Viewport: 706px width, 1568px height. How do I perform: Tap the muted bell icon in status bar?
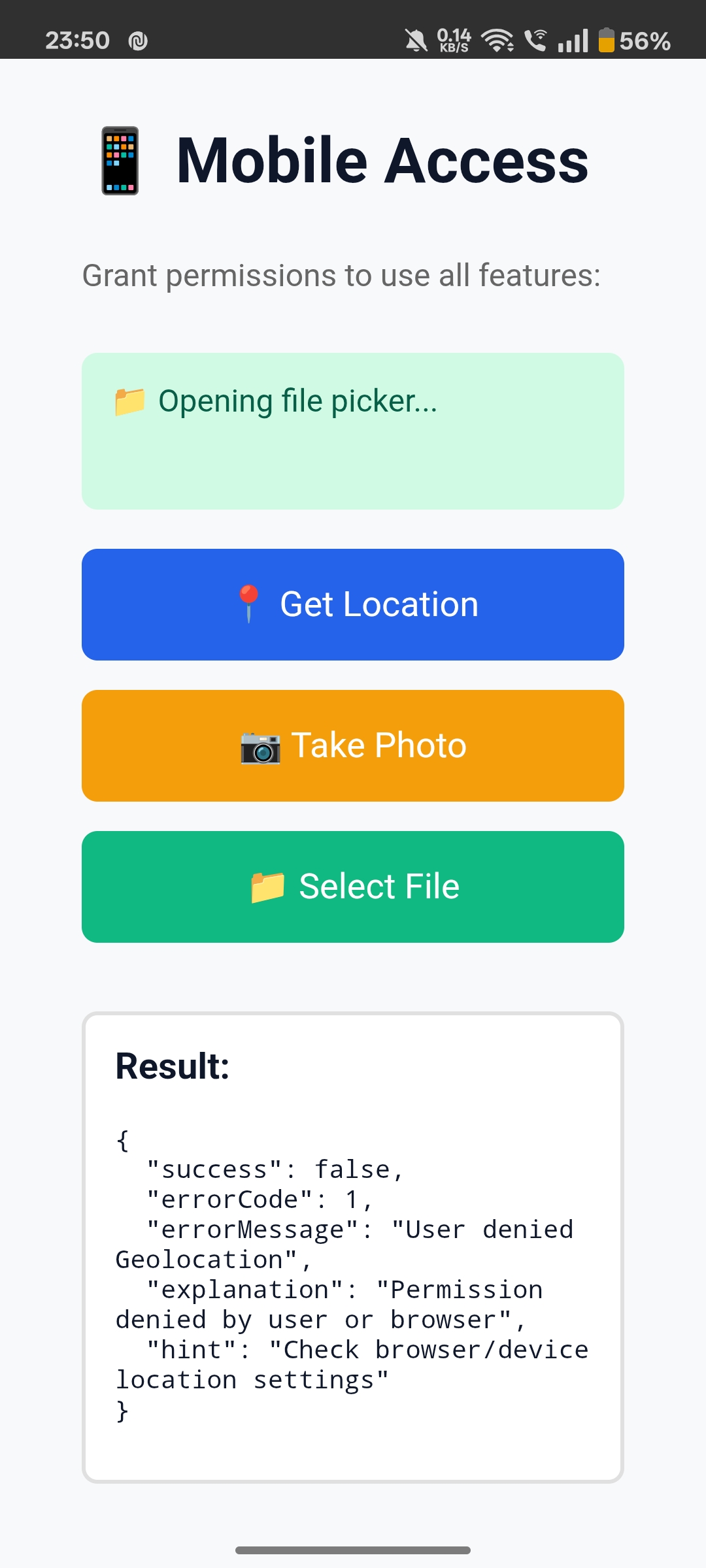tap(416, 41)
